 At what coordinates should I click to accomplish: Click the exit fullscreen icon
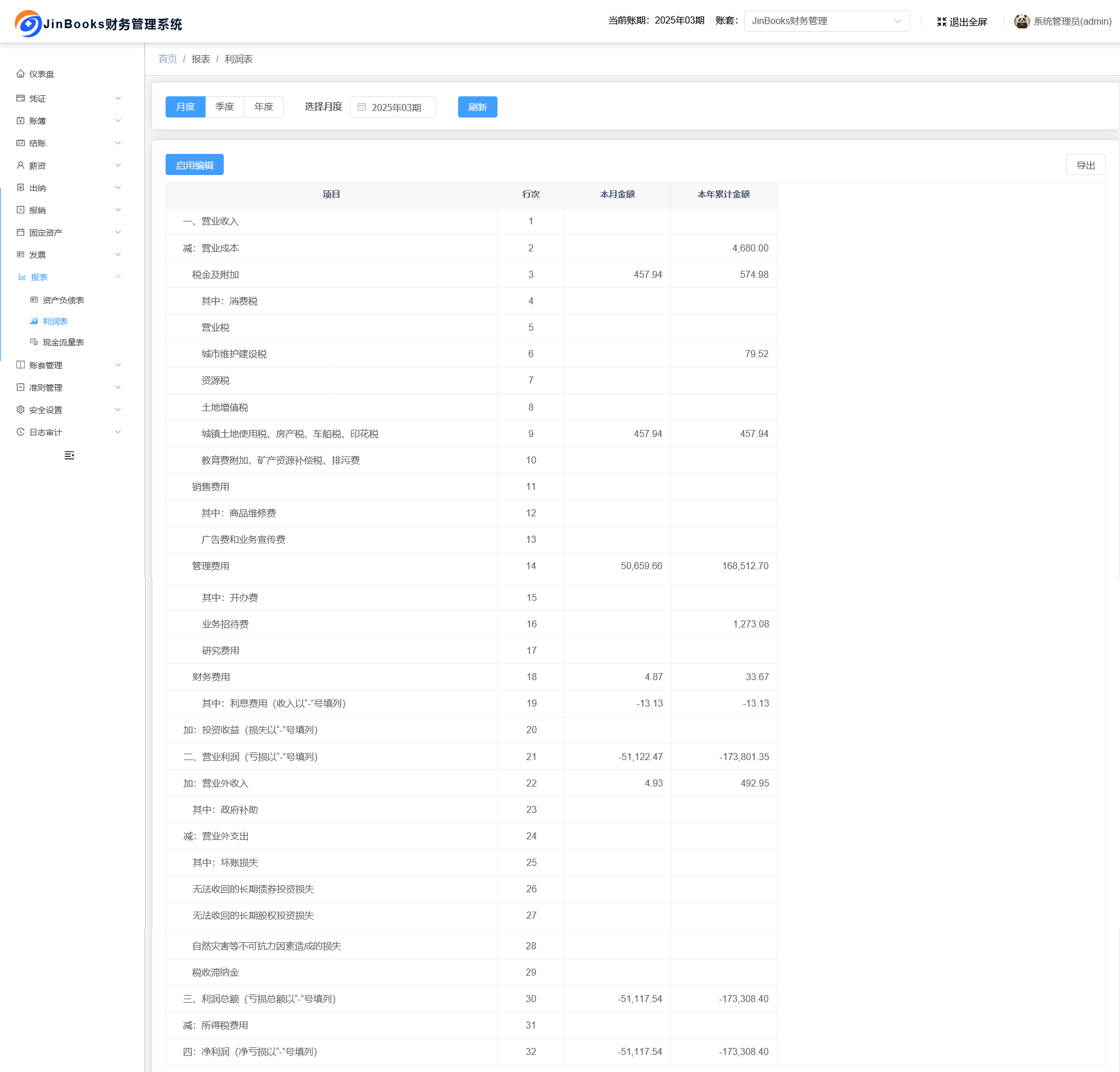[x=941, y=22]
